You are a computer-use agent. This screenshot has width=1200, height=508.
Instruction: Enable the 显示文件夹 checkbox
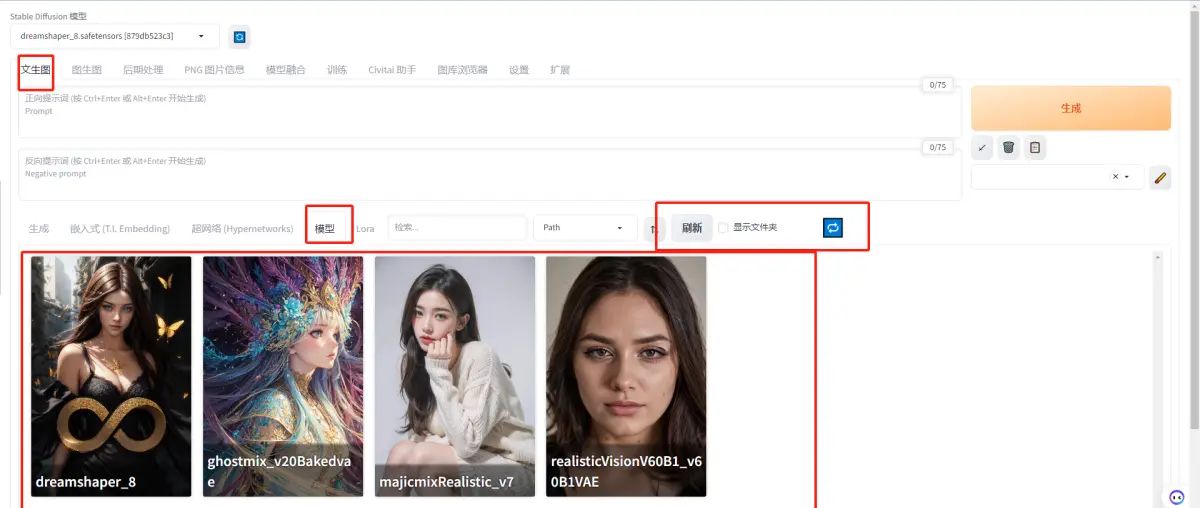[723, 228]
